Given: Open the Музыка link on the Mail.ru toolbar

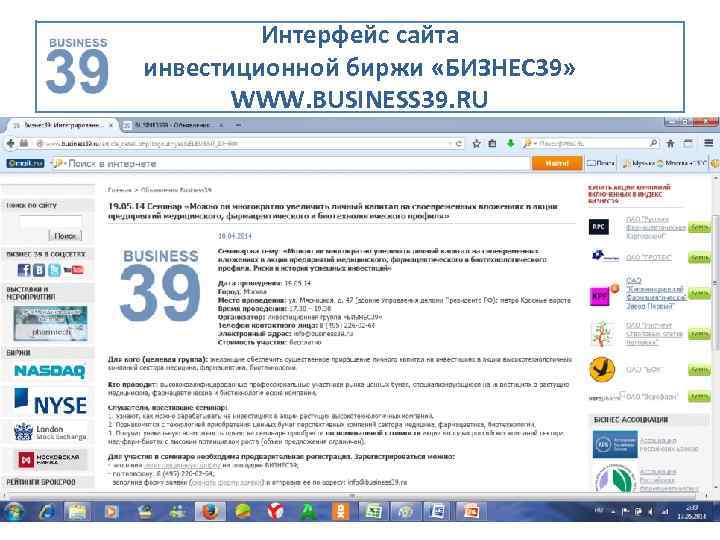Looking at the screenshot, I should point(639,163).
